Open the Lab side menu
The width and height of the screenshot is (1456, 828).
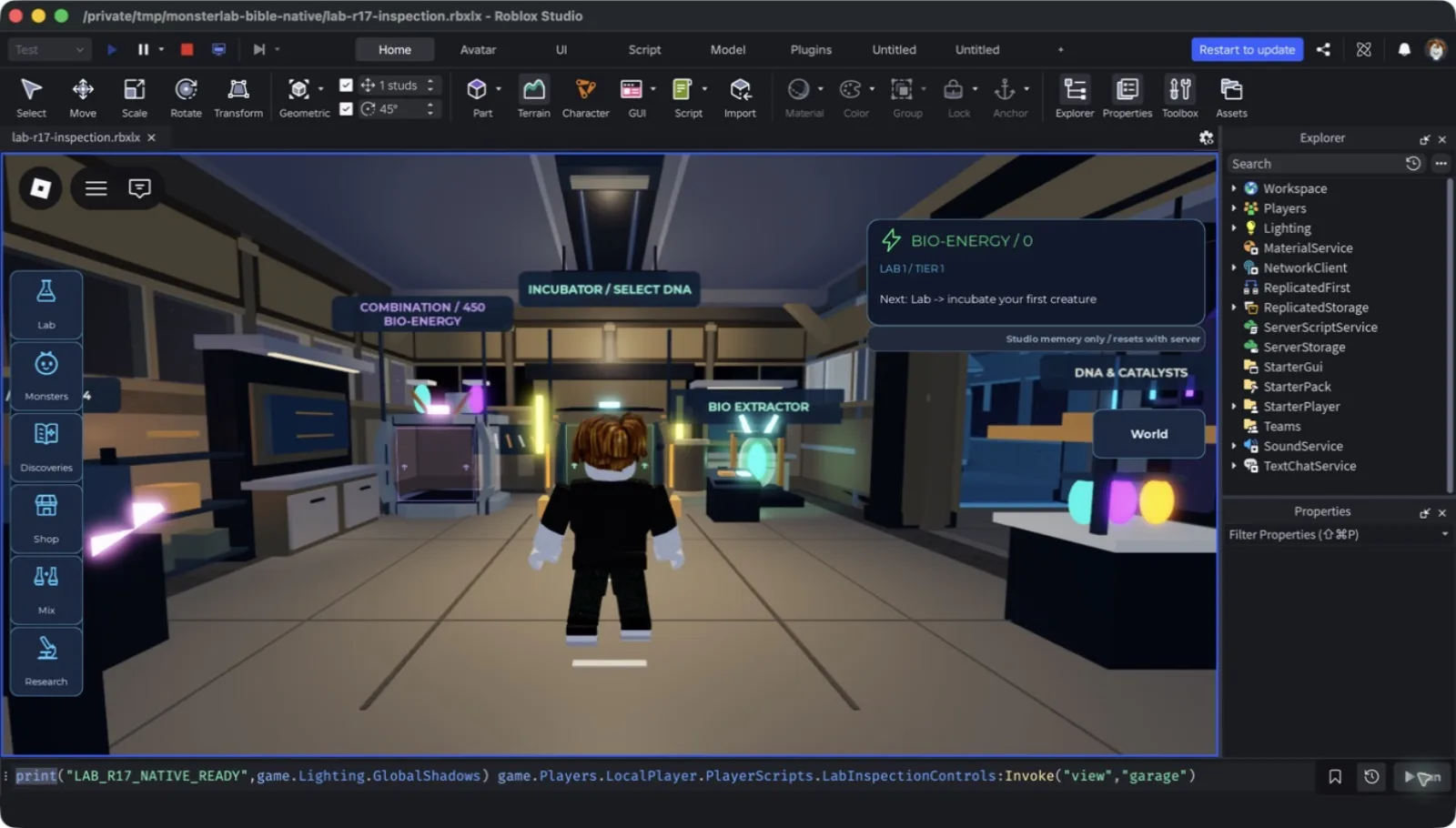point(46,305)
